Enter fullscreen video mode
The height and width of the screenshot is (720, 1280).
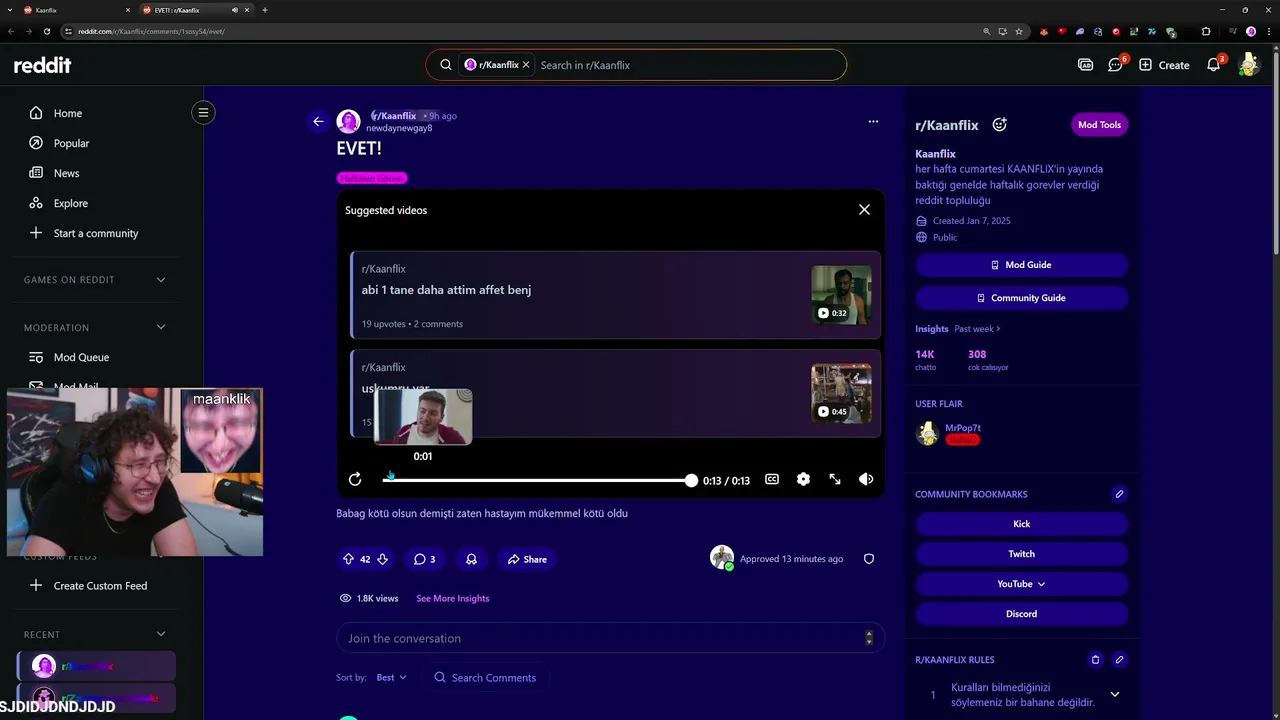[x=835, y=479]
